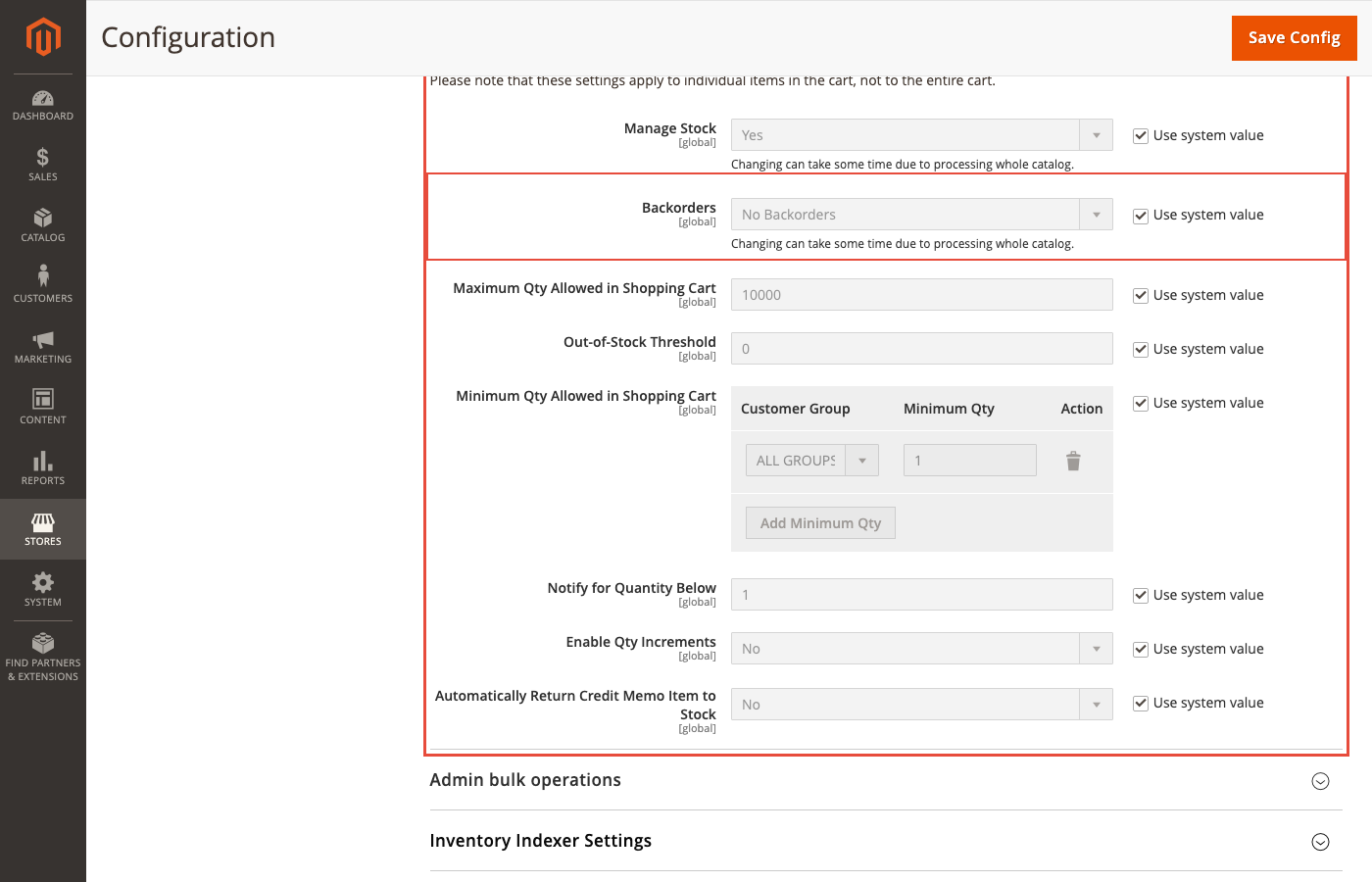Open the Marketing menu icon
Image resolution: width=1372 pixels, height=882 pixels.
(x=42, y=345)
